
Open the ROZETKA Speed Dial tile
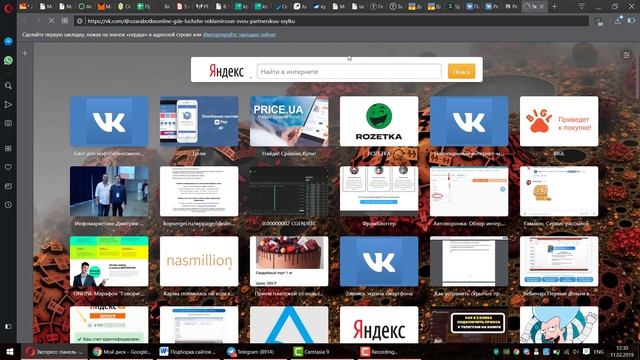[379, 121]
